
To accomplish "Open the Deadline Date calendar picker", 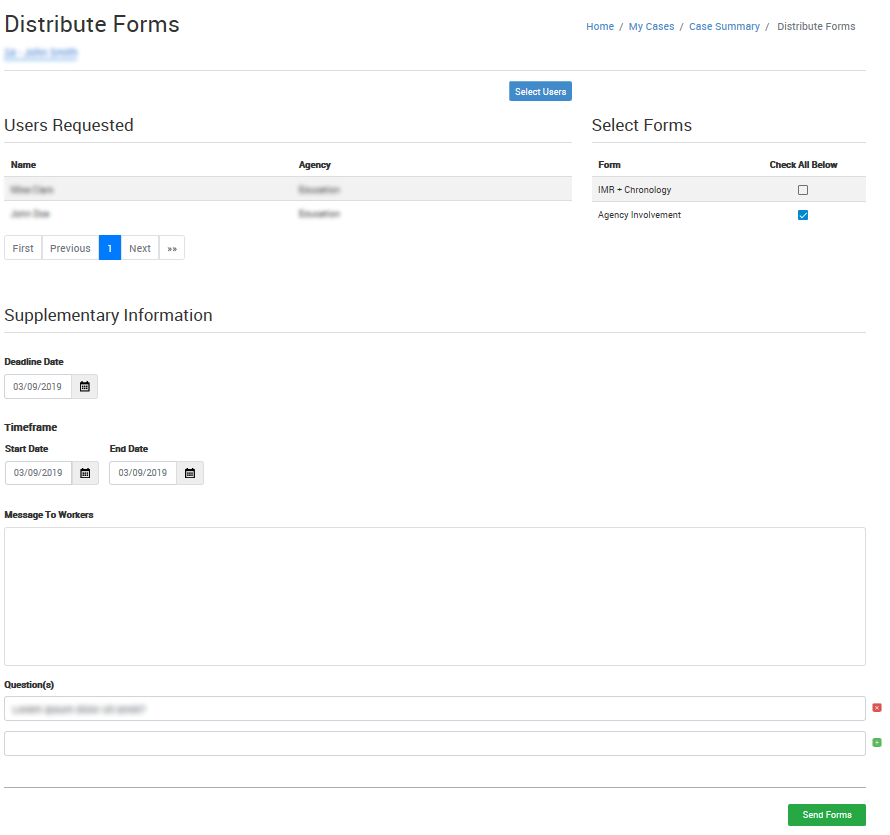I will pos(85,387).
